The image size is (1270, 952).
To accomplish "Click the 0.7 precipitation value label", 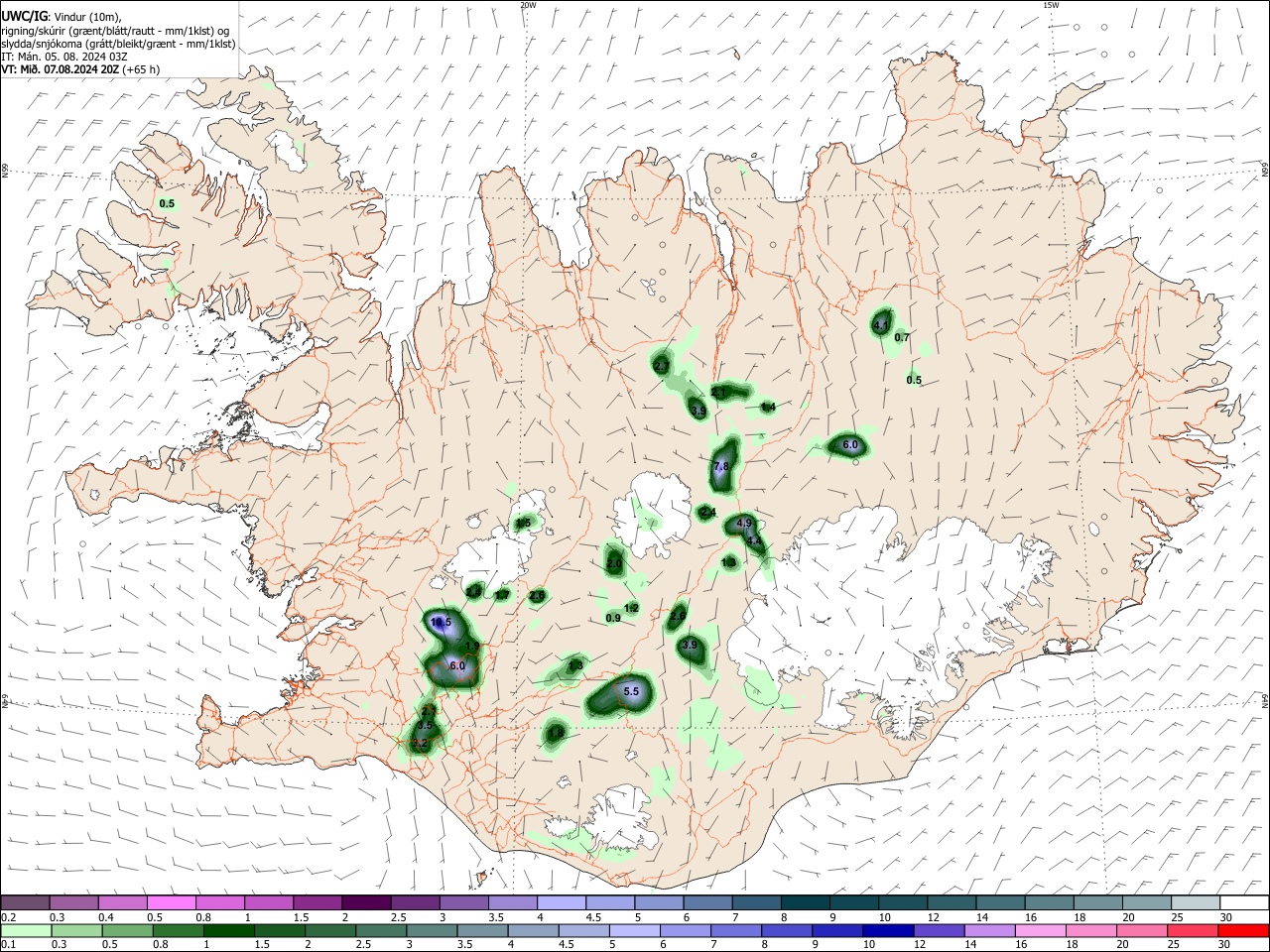I will click(x=902, y=337).
